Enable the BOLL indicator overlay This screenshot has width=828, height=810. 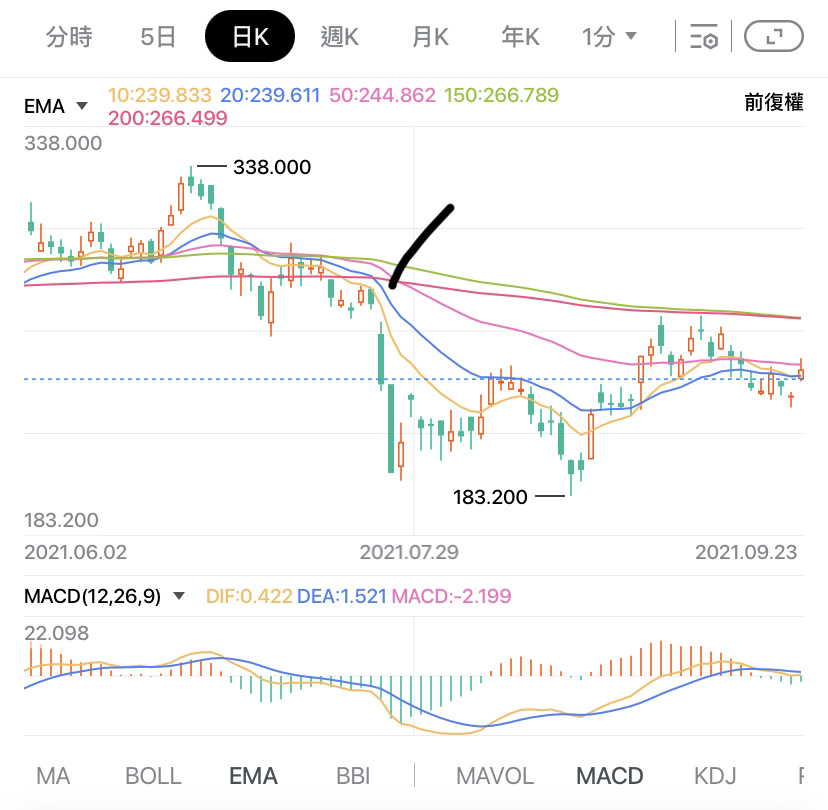click(153, 775)
